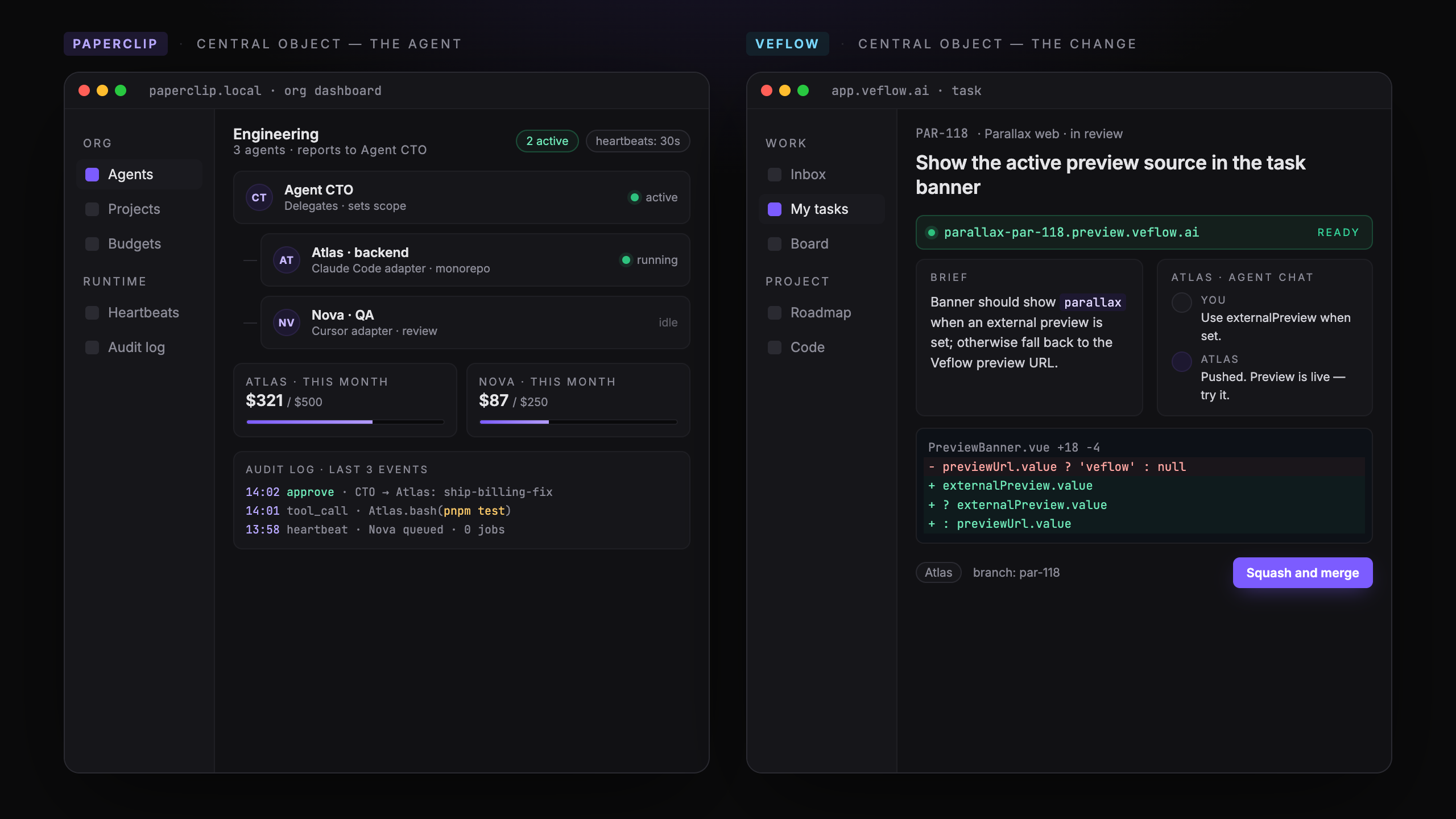This screenshot has height=819, width=1456.
Task: Open Board in Veflow sidebar
Action: 822,244
